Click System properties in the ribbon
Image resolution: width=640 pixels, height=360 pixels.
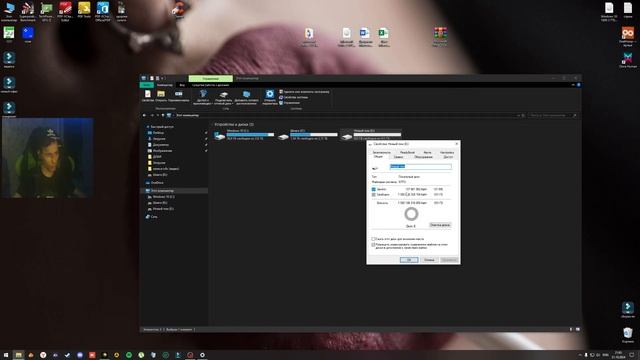pos(293,97)
